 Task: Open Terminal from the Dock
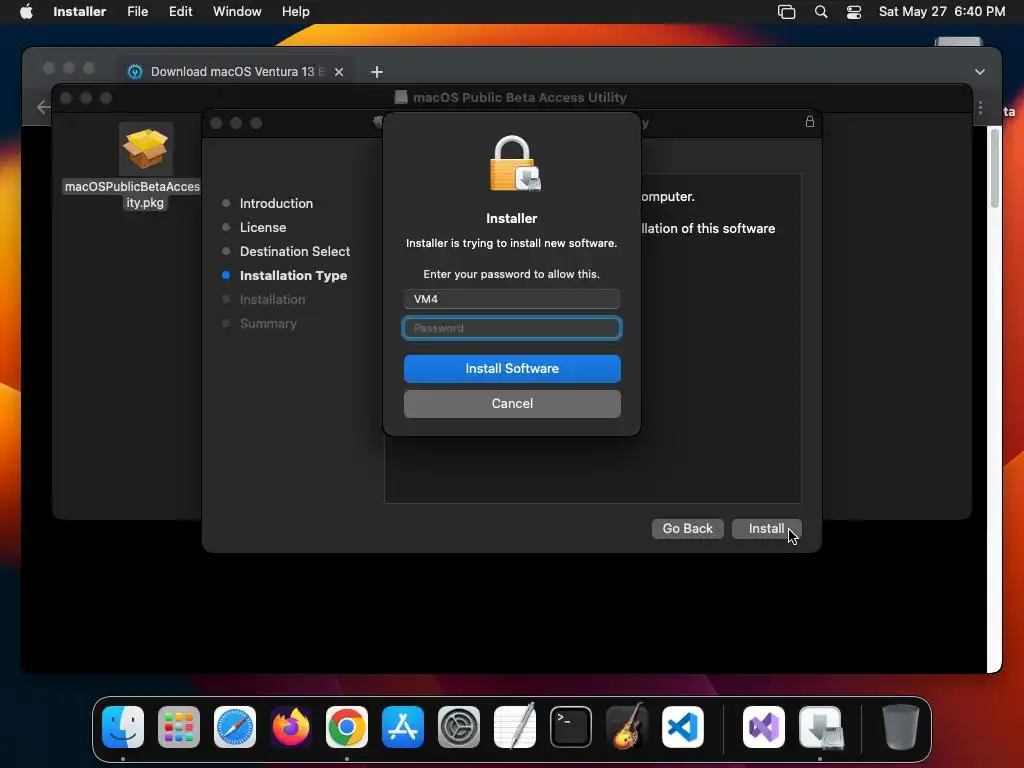tap(571, 727)
